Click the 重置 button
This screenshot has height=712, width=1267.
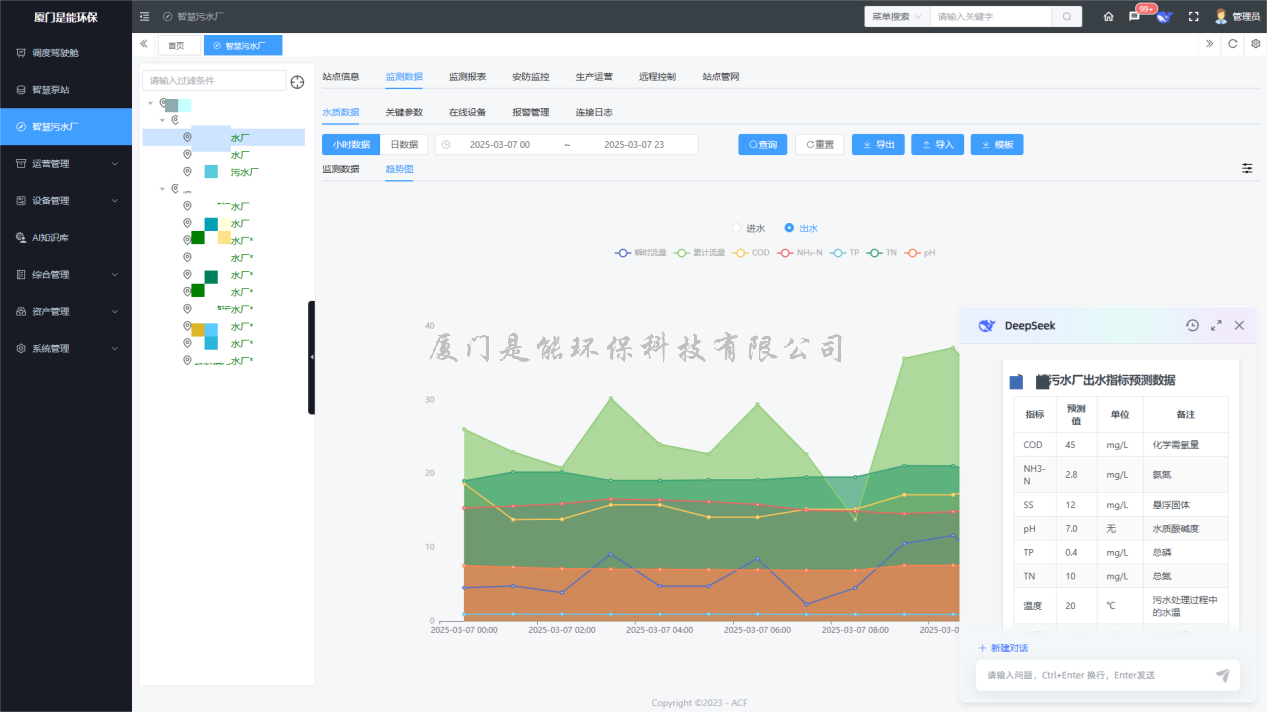820,145
